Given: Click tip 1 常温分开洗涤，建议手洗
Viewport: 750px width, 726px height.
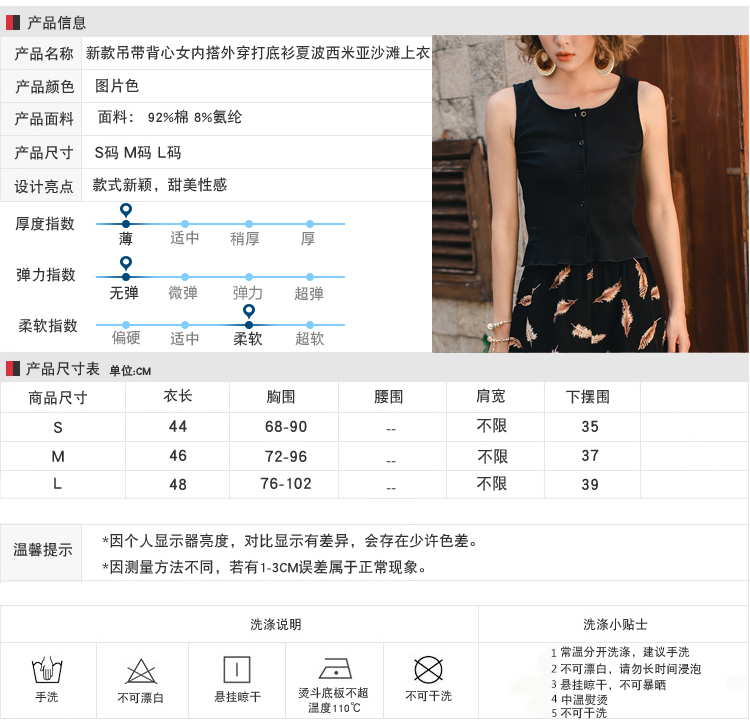Looking at the screenshot, I should 620,652.
